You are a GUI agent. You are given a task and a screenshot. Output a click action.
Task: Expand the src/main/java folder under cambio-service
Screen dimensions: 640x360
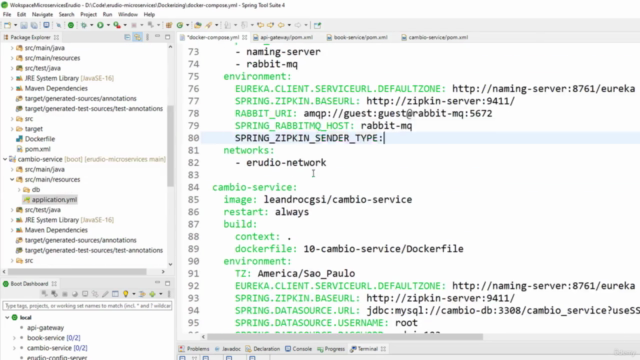(x=12, y=169)
